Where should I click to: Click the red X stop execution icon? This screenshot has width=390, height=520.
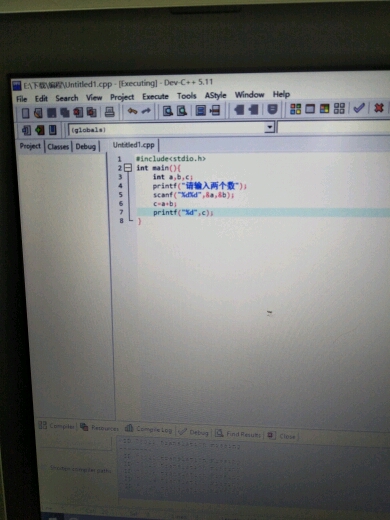point(379,108)
